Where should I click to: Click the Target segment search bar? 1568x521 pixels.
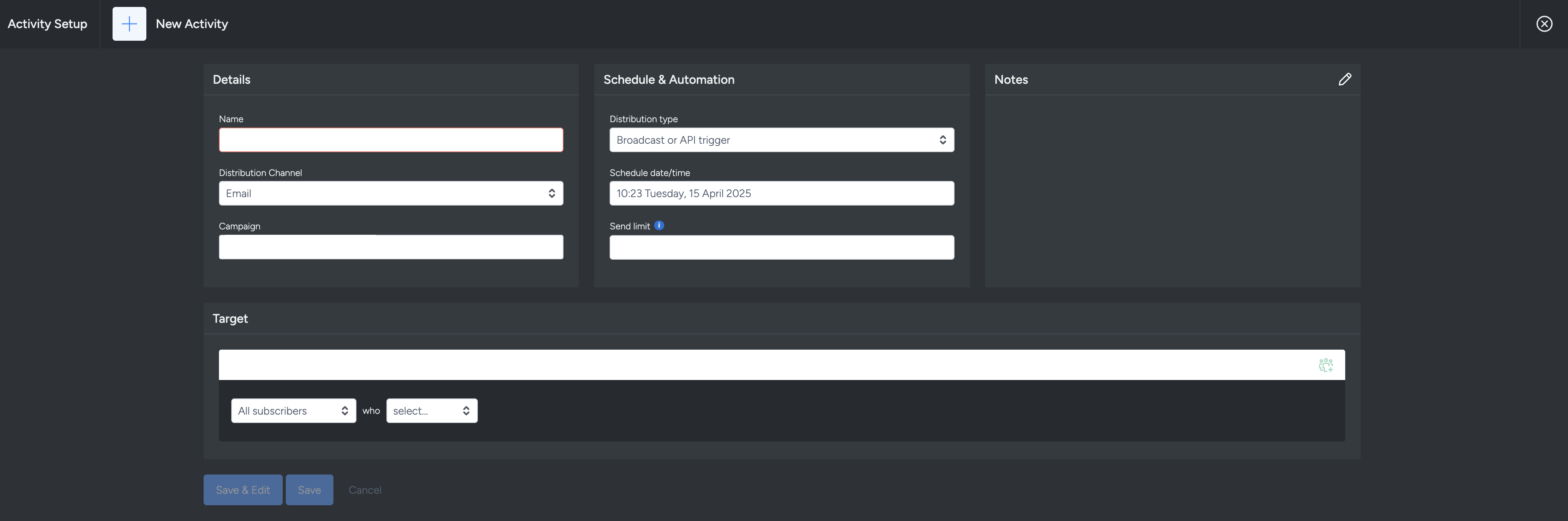761,365
